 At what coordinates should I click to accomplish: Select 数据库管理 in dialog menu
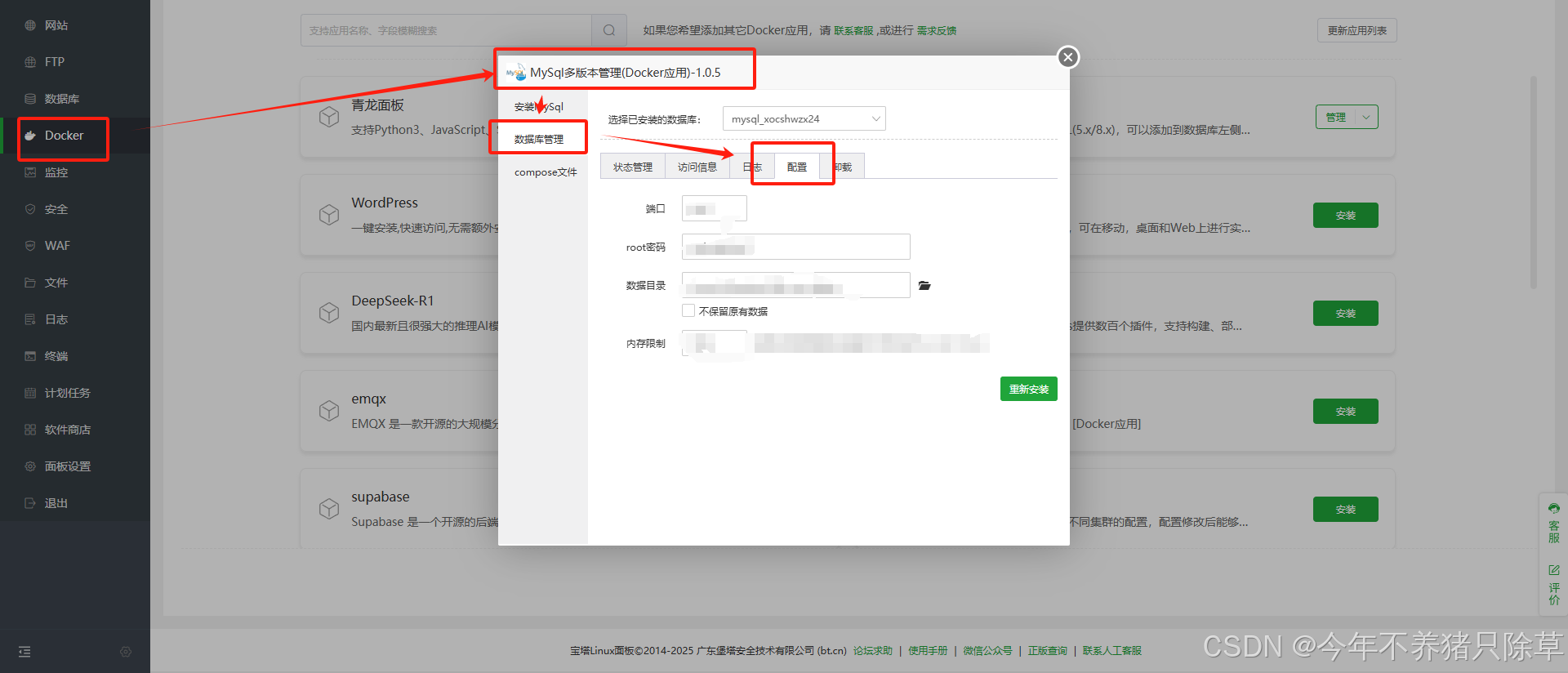click(539, 139)
